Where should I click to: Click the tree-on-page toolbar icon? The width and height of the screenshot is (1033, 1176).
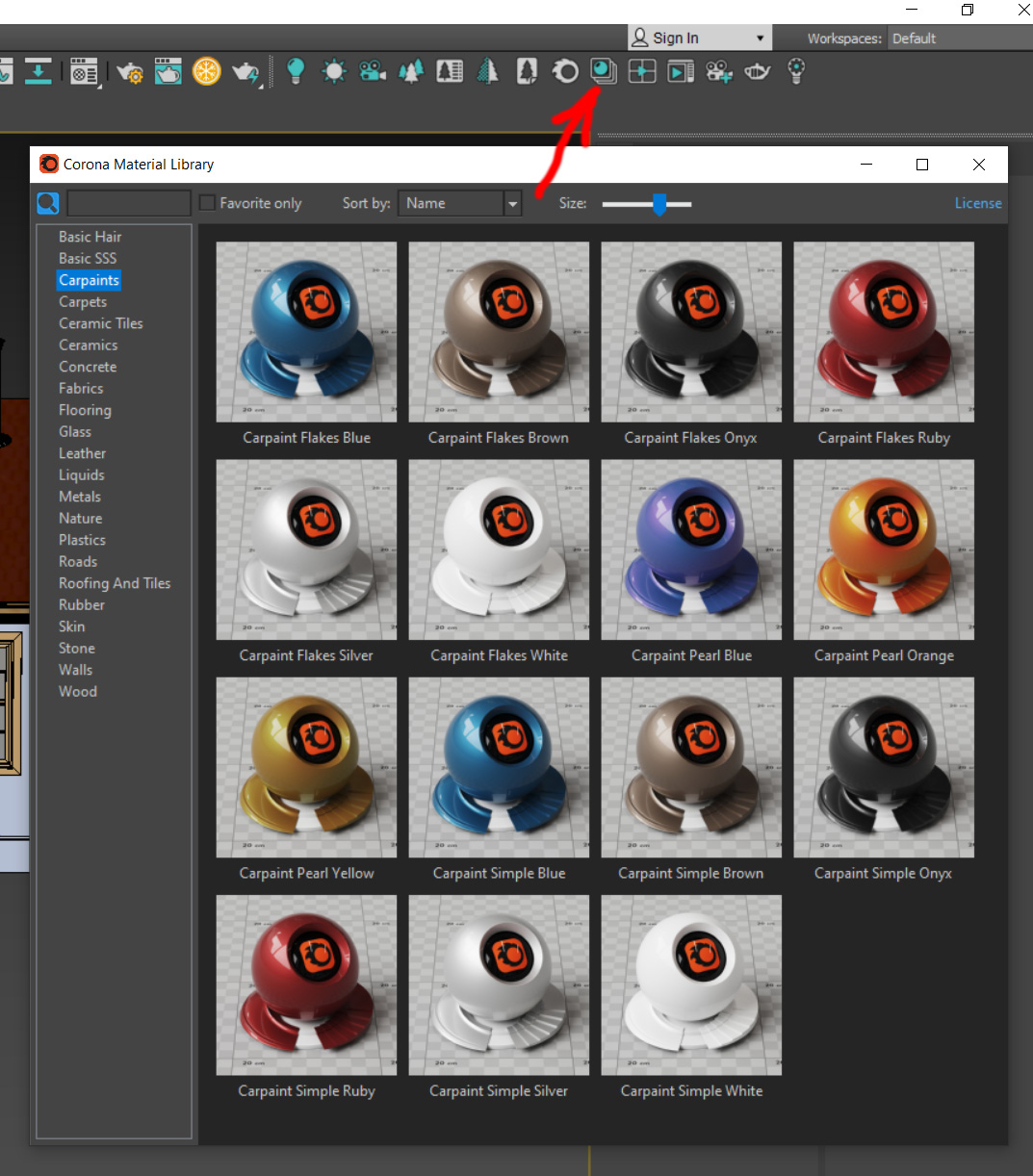coord(527,71)
